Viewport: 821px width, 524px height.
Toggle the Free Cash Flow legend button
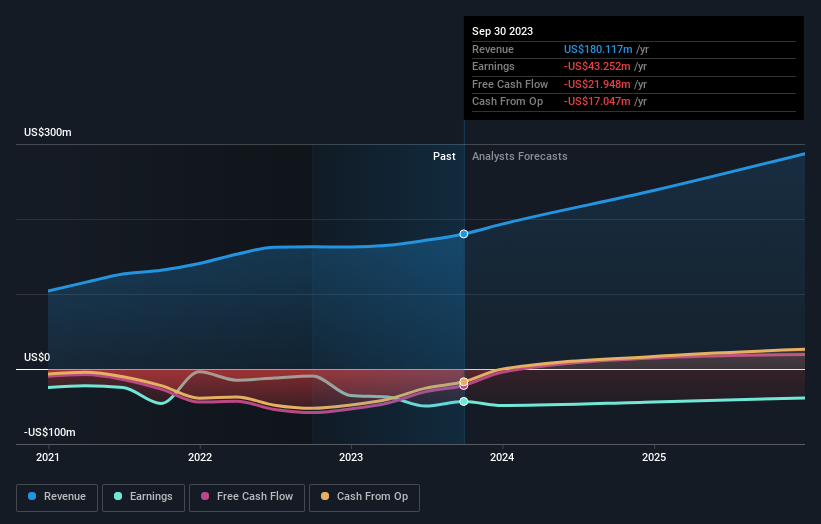pyautogui.click(x=247, y=497)
